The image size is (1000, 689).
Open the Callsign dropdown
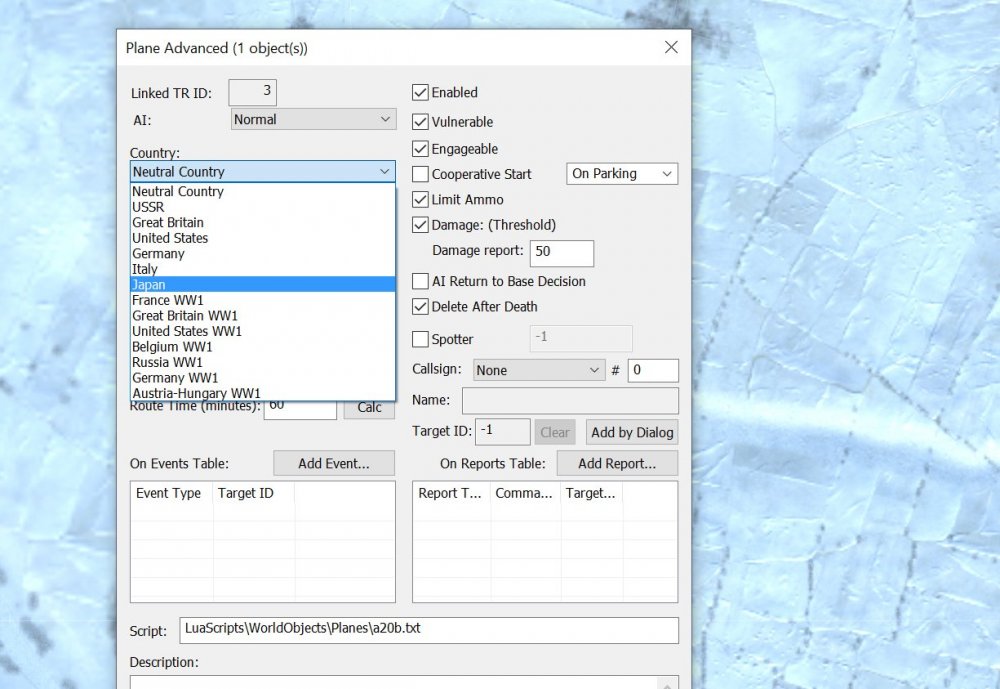pyautogui.click(x=538, y=370)
